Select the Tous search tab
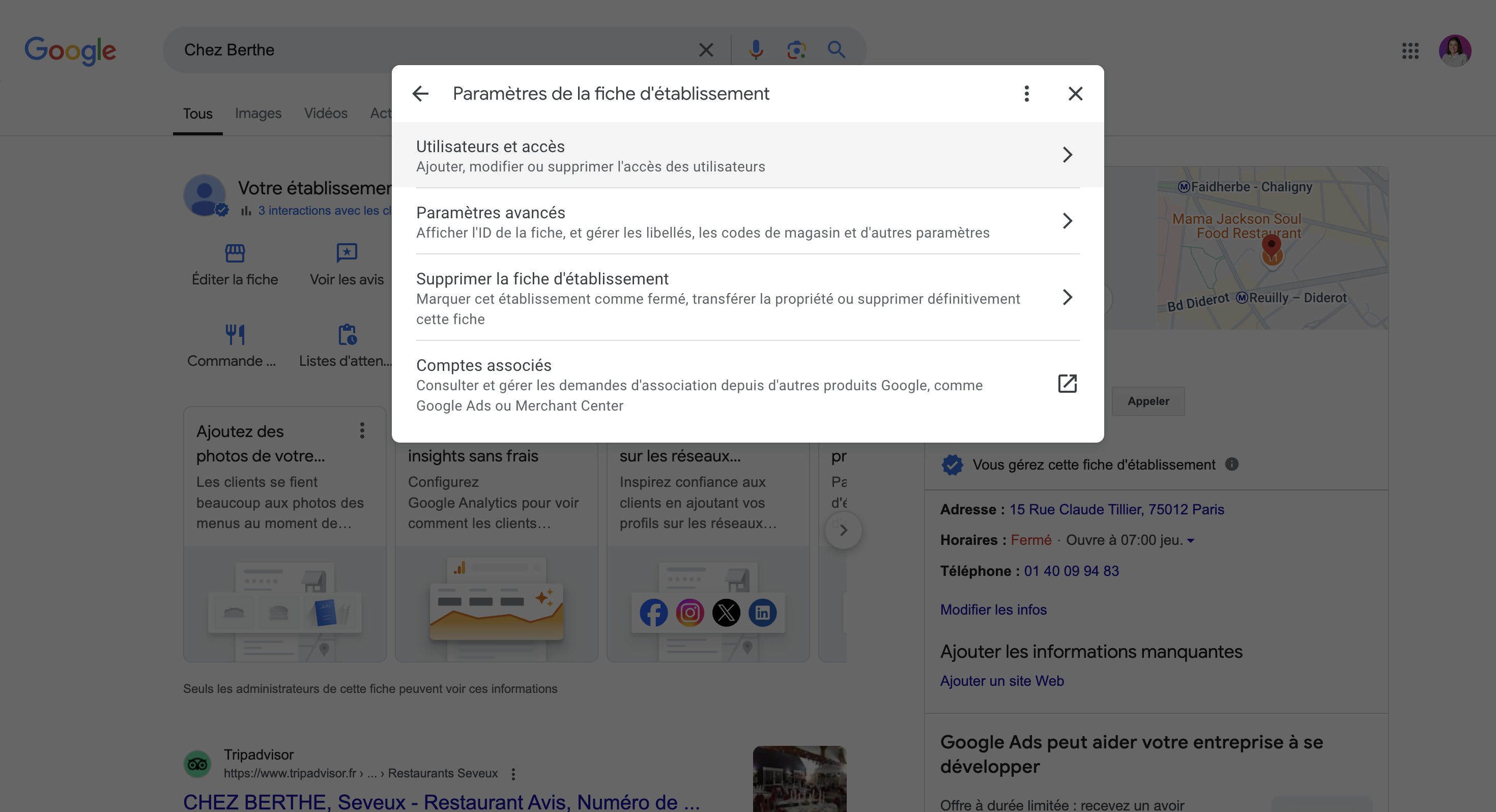Image resolution: width=1496 pixels, height=812 pixels. click(197, 114)
